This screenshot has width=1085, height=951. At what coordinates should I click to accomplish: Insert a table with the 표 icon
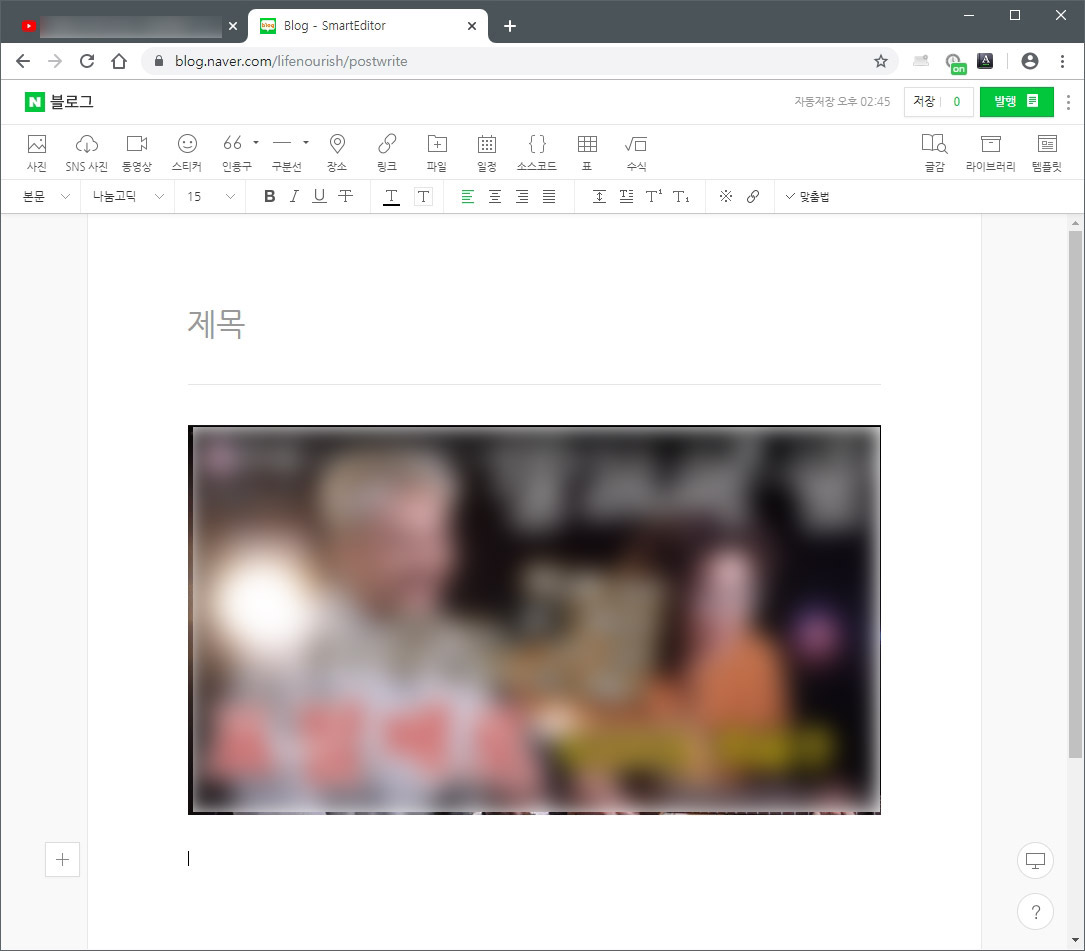coord(587,152)
